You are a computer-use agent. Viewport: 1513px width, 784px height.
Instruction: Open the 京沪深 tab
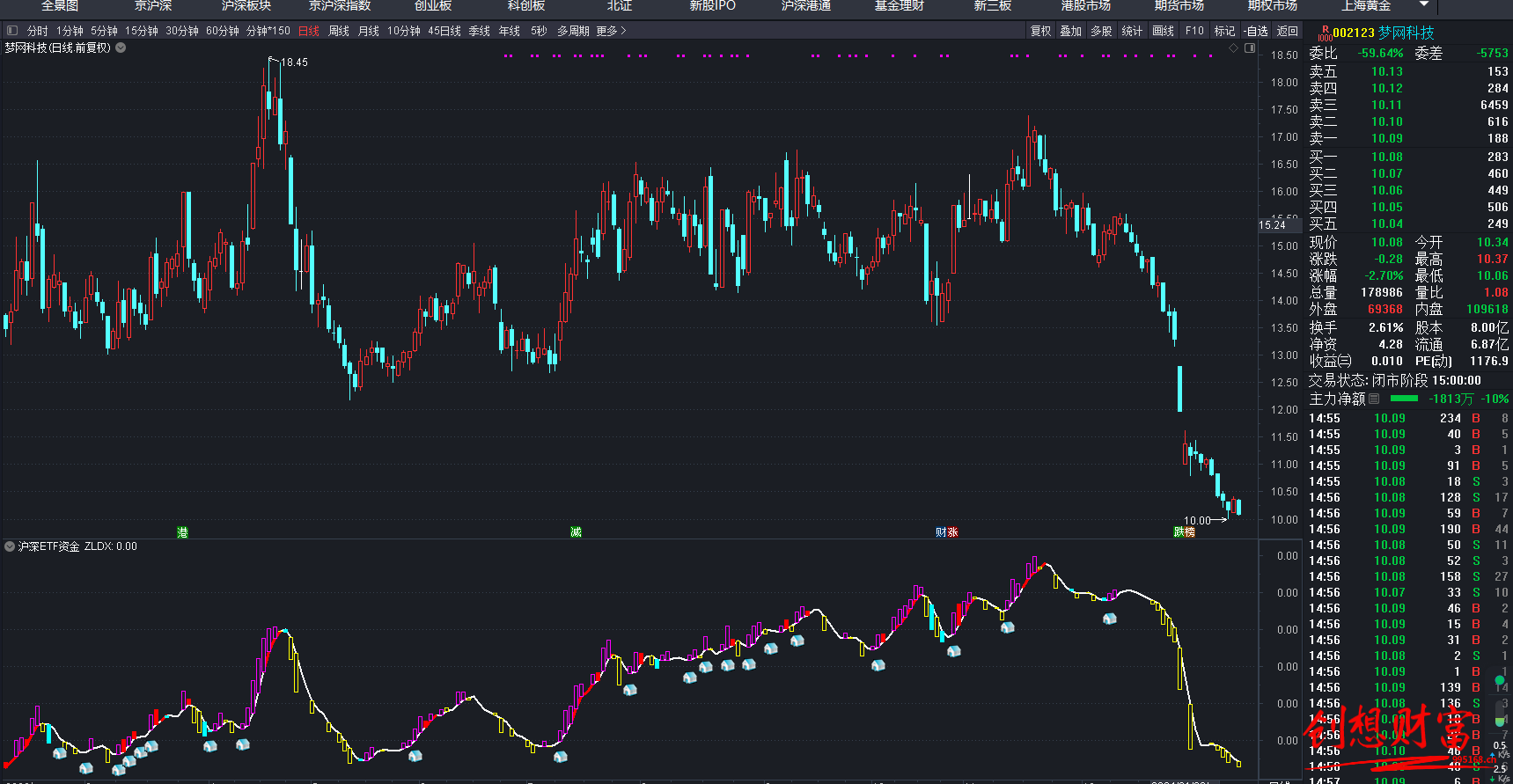click(x=153, y=6)
